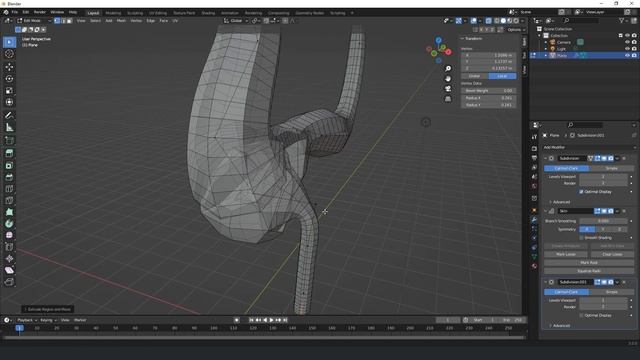Click the Mark Loose button
Screen dimensions: 640x360
tap(566, 254)
